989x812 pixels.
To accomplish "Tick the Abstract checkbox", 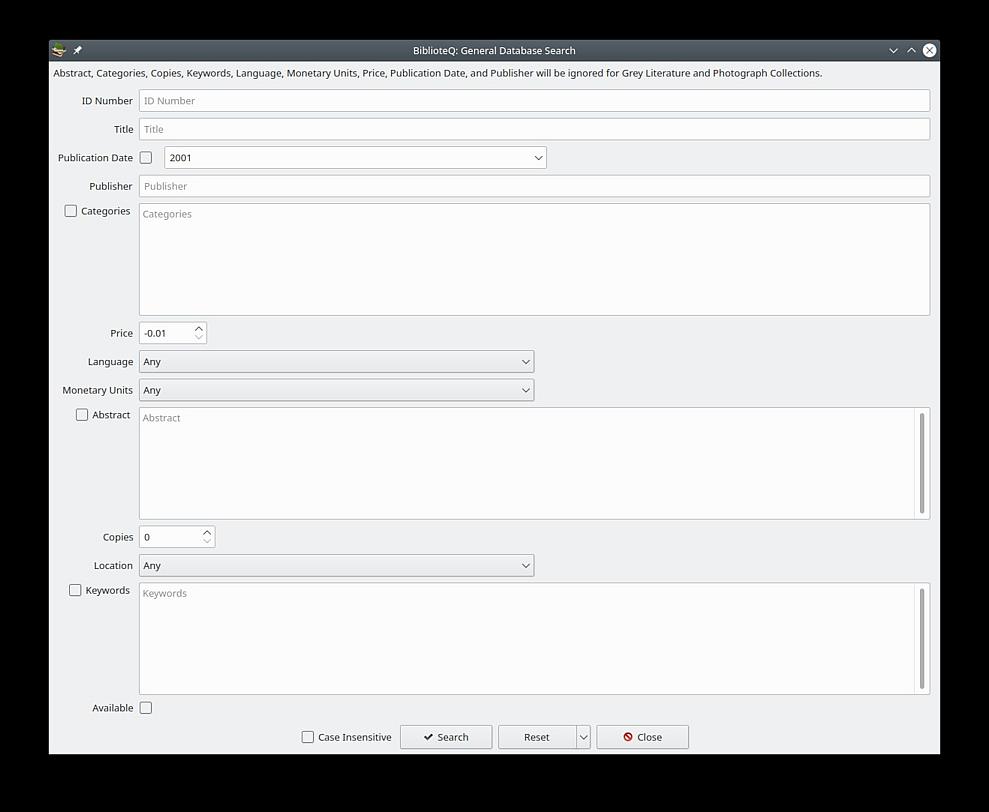I will (x=82, y=415).
